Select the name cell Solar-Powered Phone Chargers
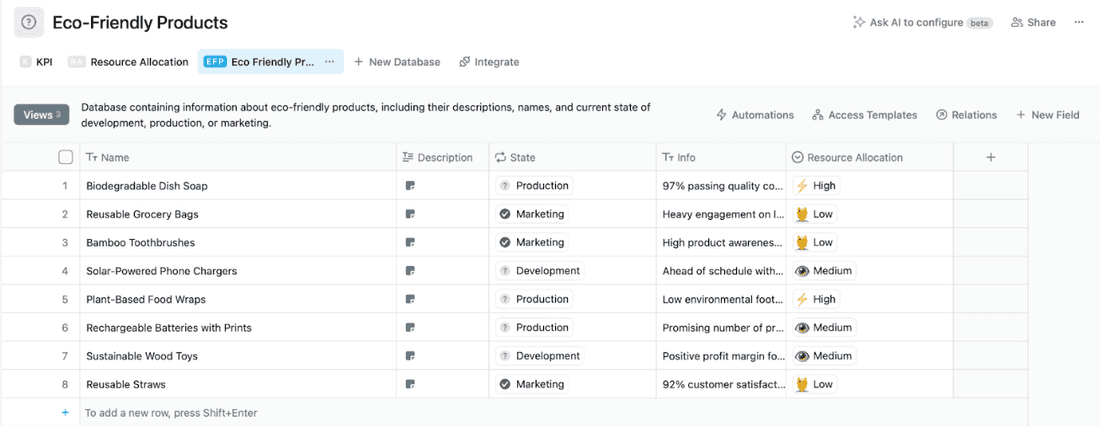The height and width of the screenshot is (426, 1100). (239, 271)
